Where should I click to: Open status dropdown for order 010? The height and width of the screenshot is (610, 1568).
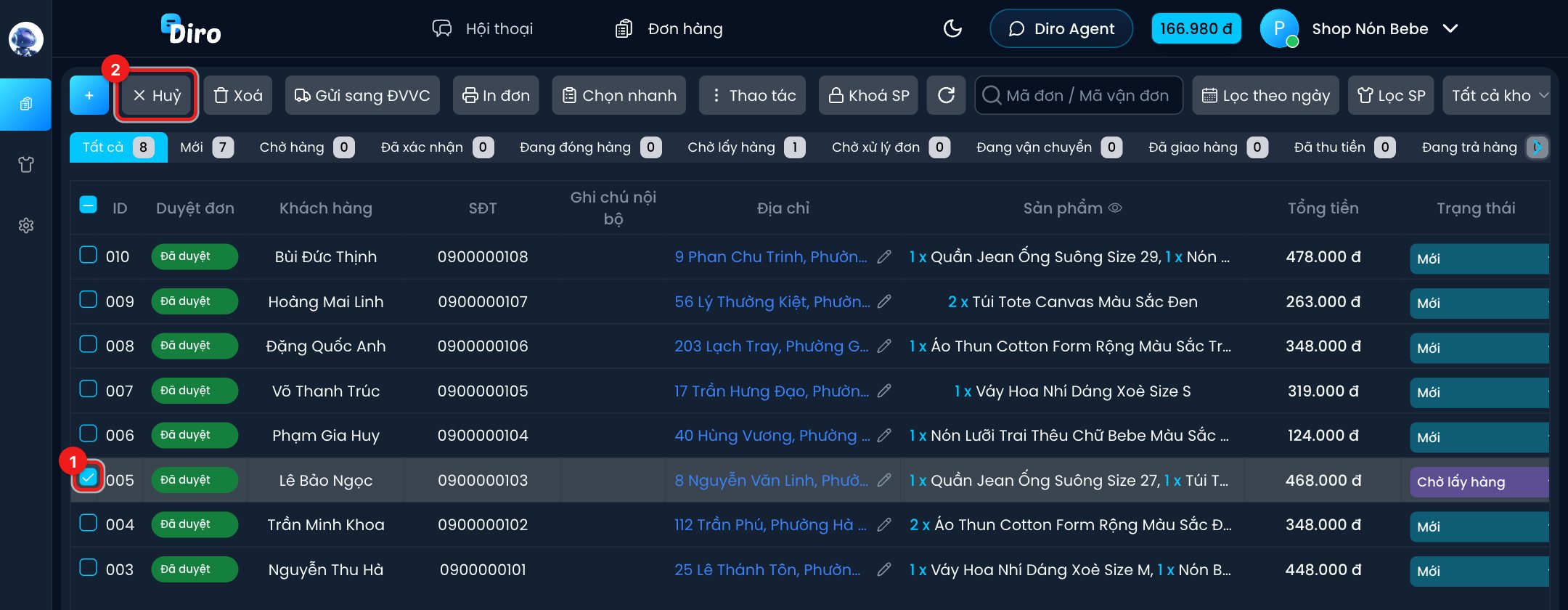pyautogui.click(x=1479, y=259)
